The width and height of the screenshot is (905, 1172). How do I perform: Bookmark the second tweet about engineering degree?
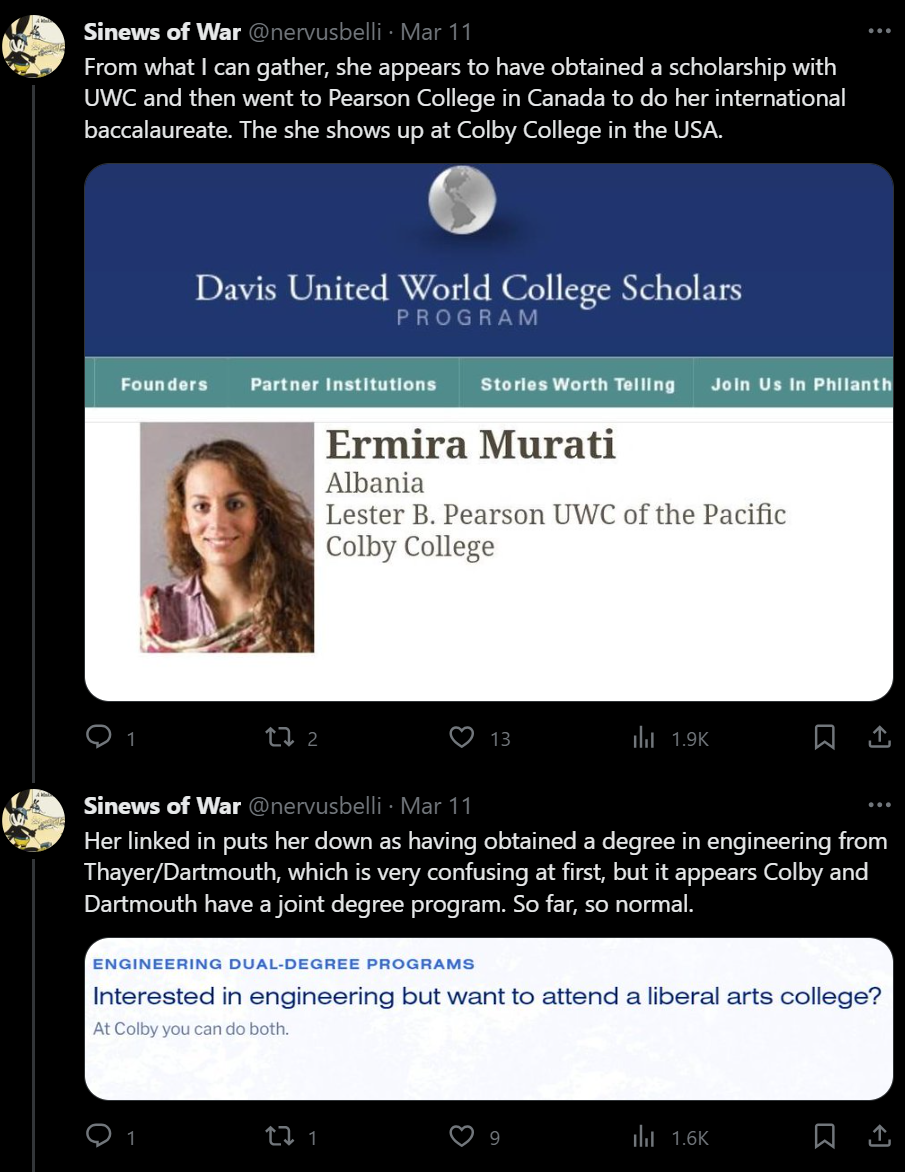click(825, 1136)
